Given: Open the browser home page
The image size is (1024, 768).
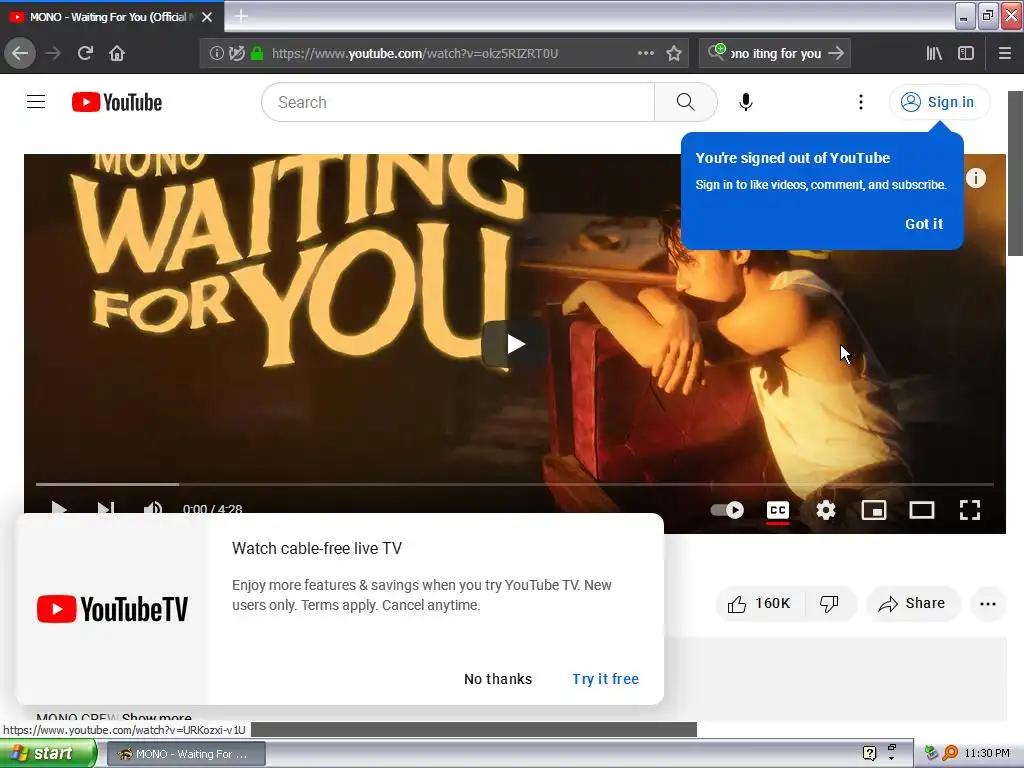Looking at the screenshot, I should tap(117, 53).
